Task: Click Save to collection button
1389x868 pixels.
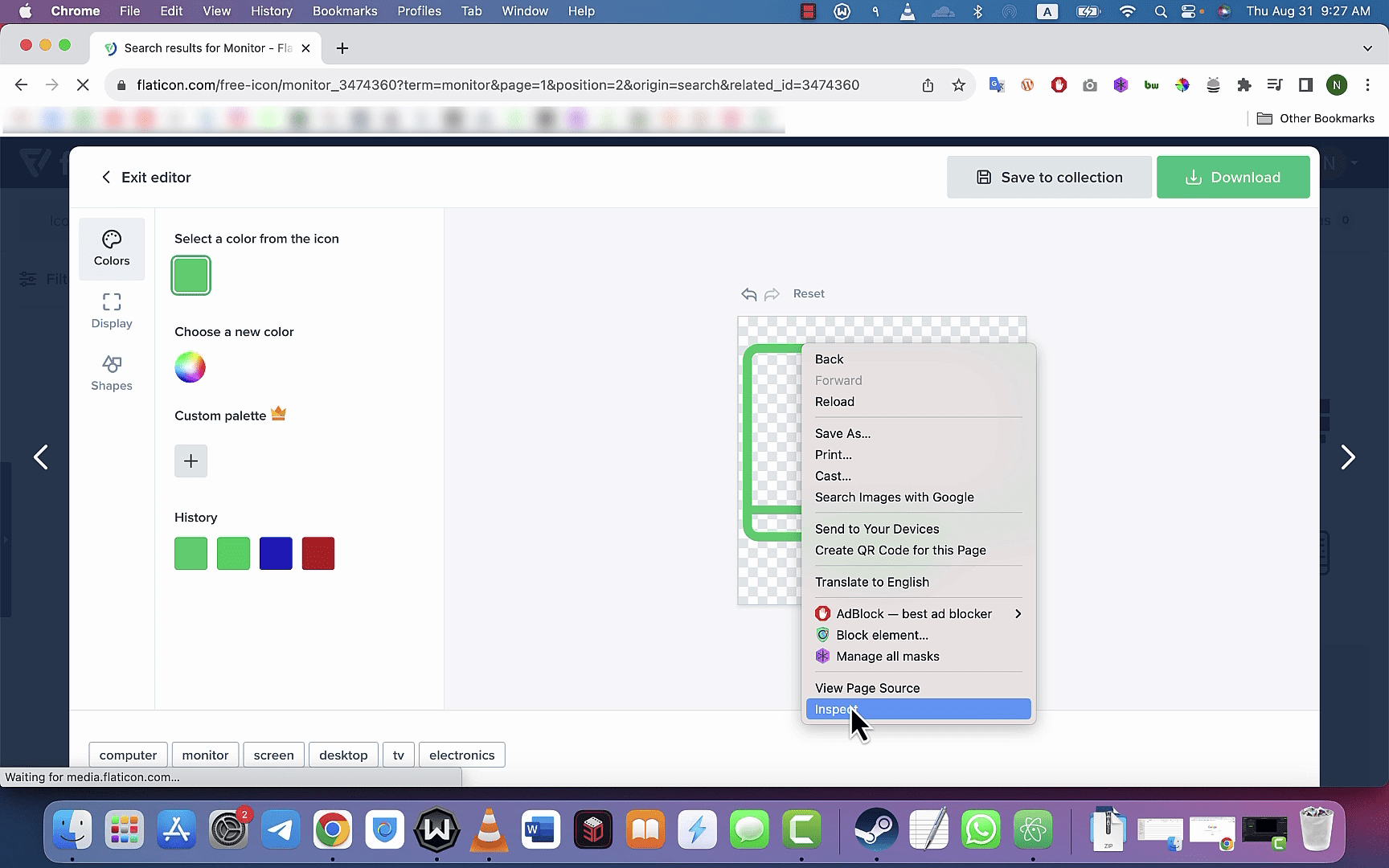Action: [1049, 178]
